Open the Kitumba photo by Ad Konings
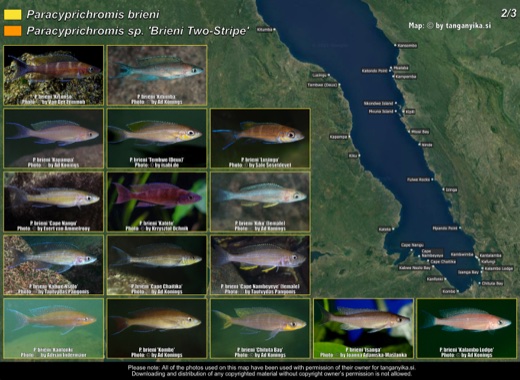Image resolution: width=520 pixels, height=380 pixels. point(157,75)
